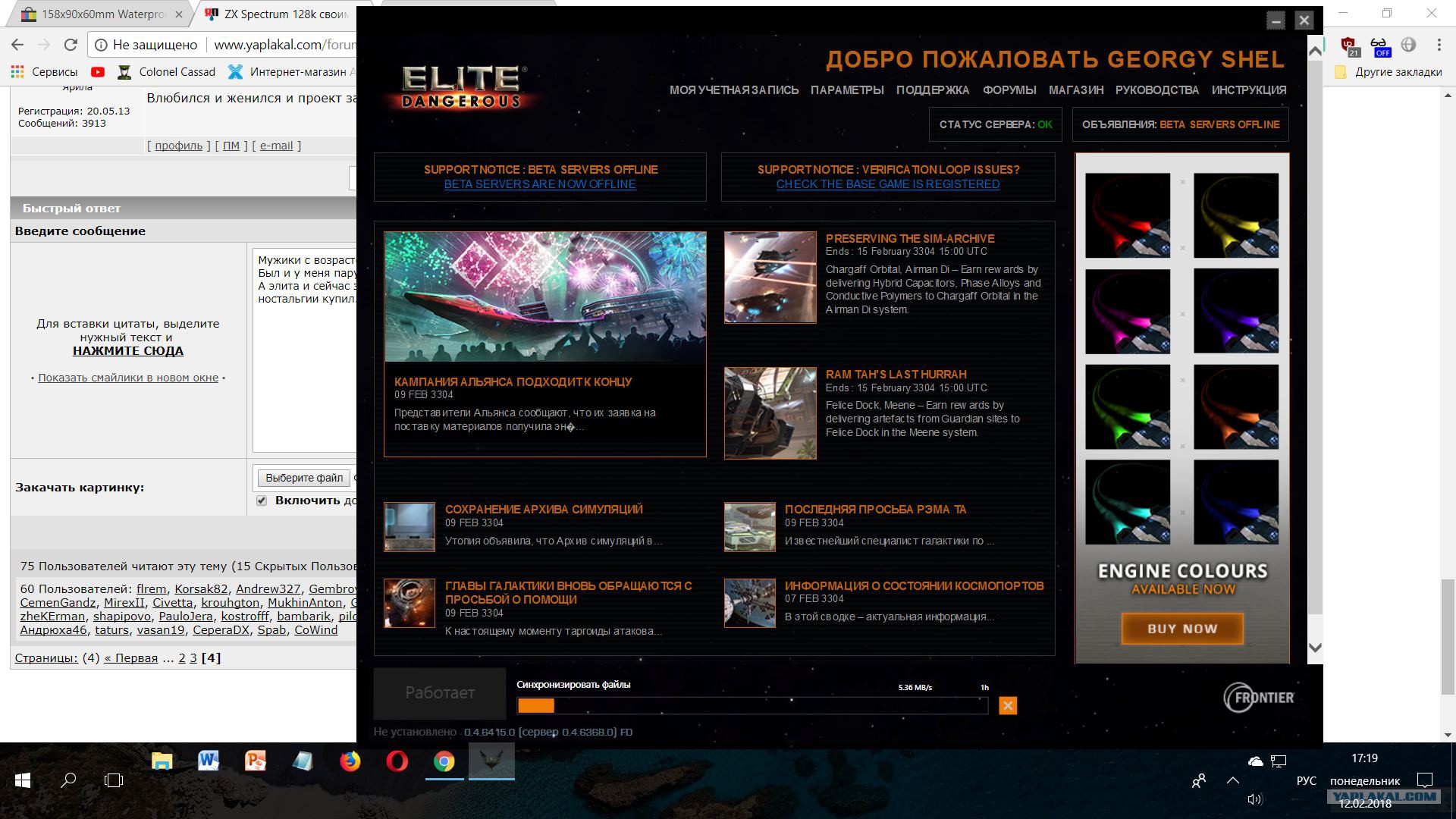1456x819 pixels.
Task: Open the Windows Start menu
Action: [x=22, y=780]
